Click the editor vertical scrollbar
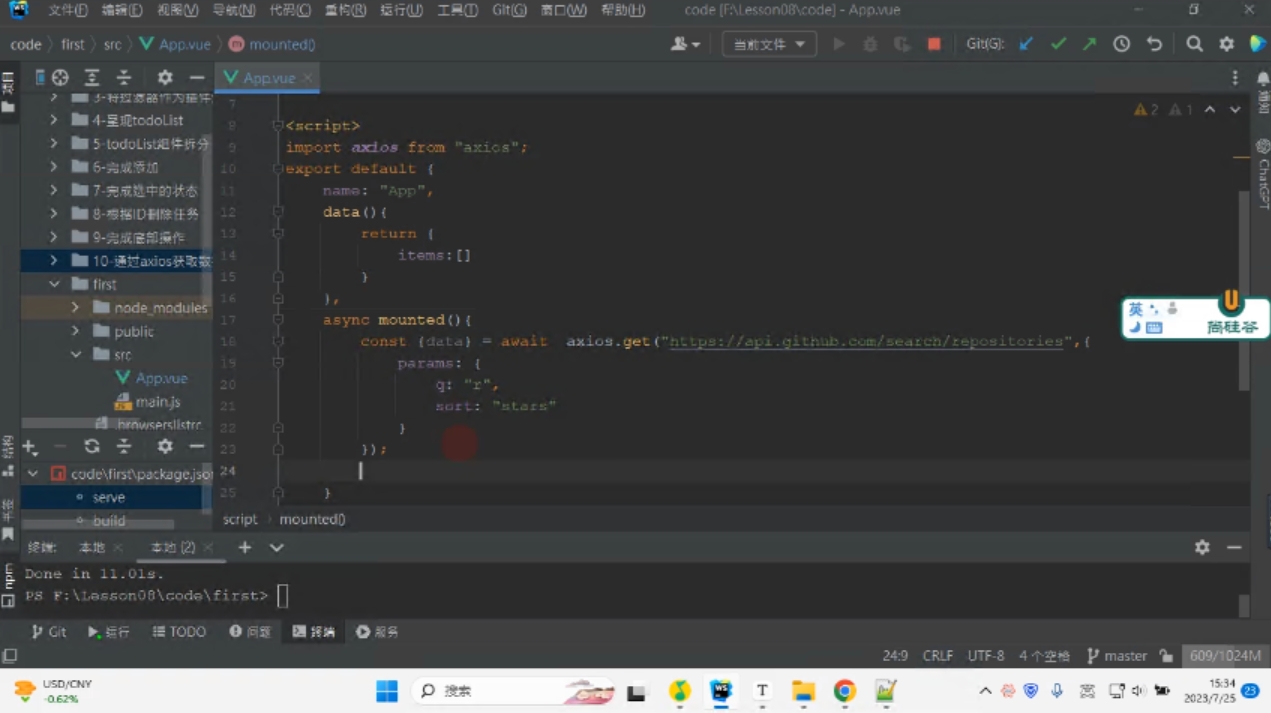The image size is (1271, 713). 1244,290
